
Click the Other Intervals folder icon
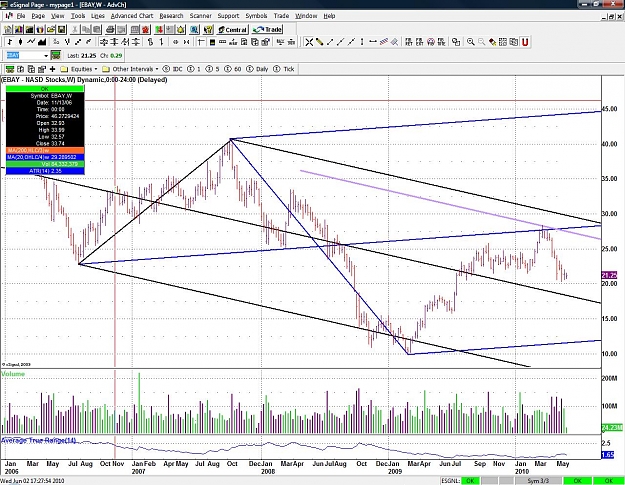[x=106, y=69]
